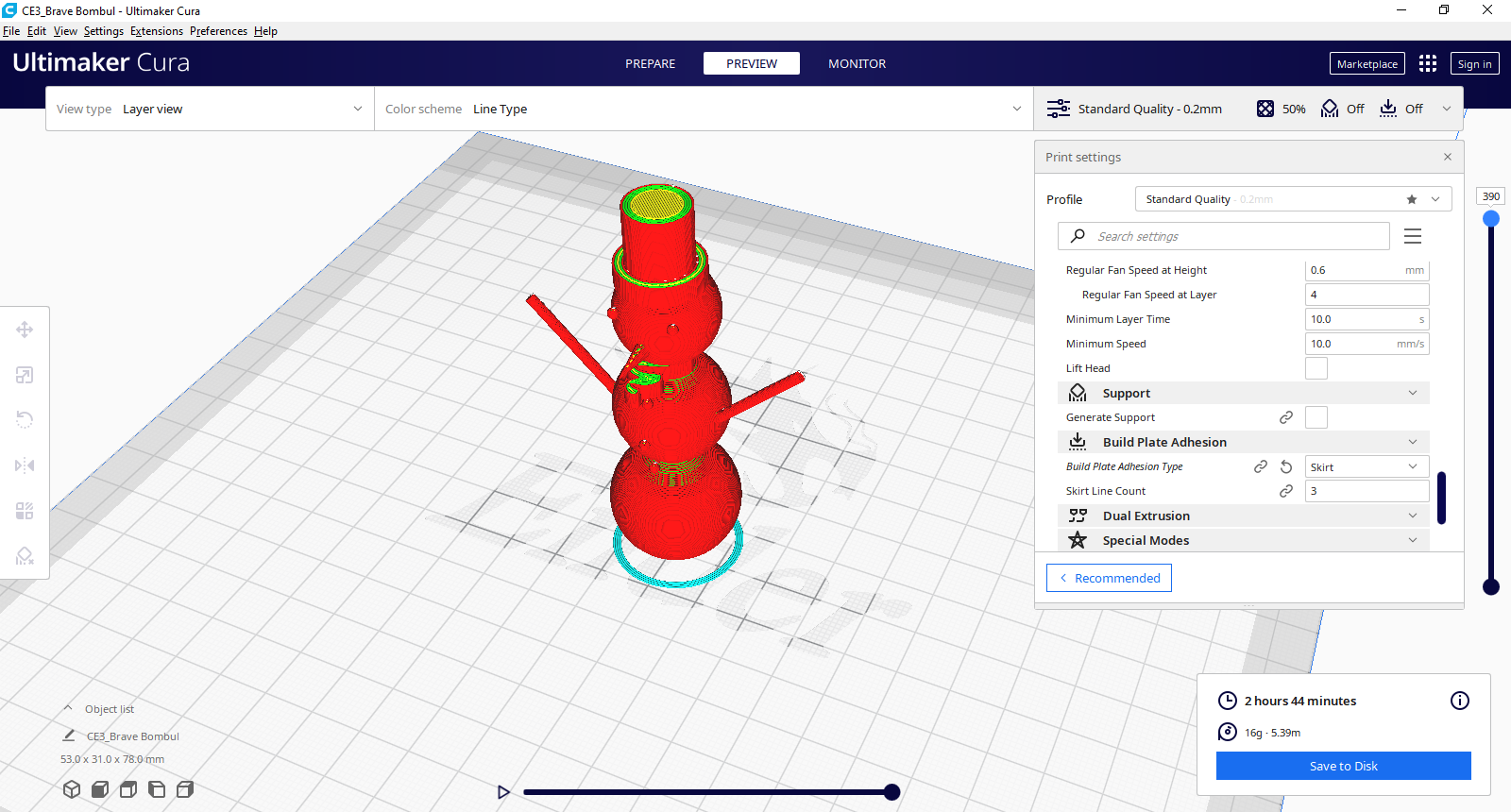
Task: Expand the Special Modes section
Action: 1244,540
